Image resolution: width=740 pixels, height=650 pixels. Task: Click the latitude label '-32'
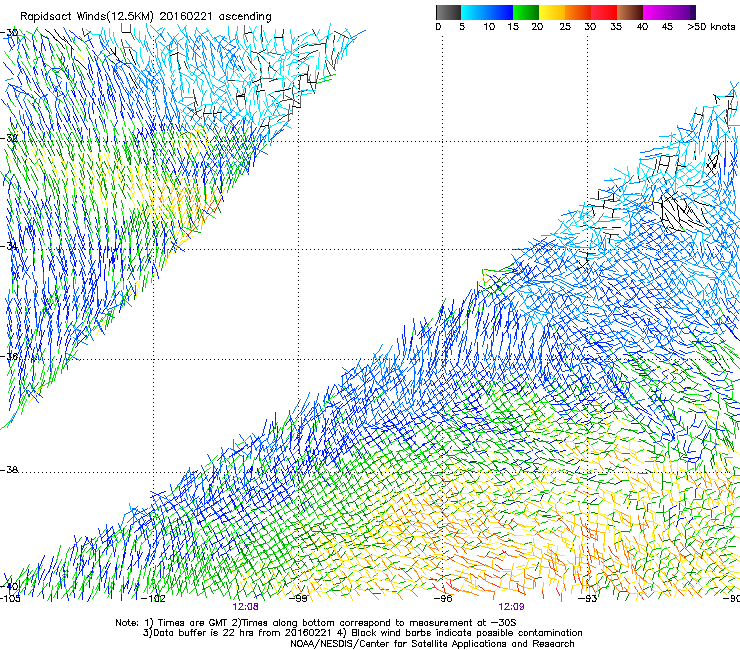point(9,138)
